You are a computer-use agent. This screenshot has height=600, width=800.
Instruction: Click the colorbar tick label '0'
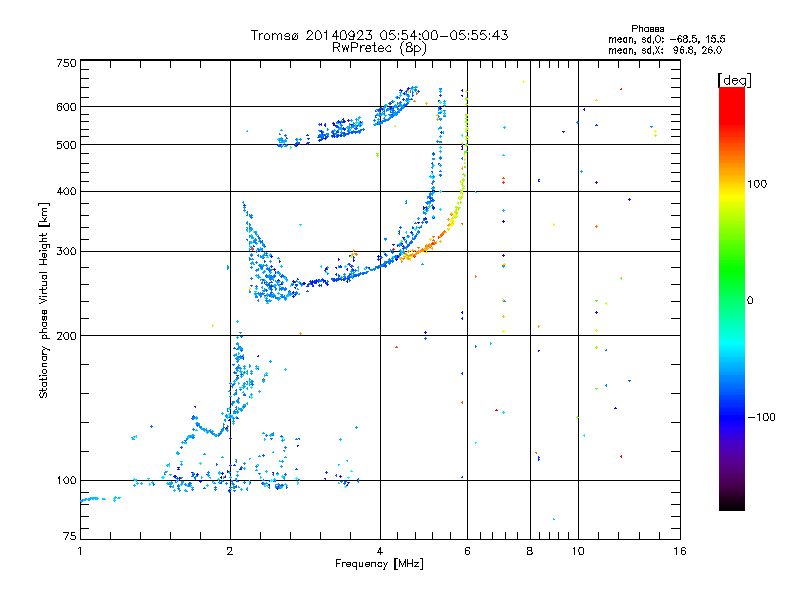point(750,301)
